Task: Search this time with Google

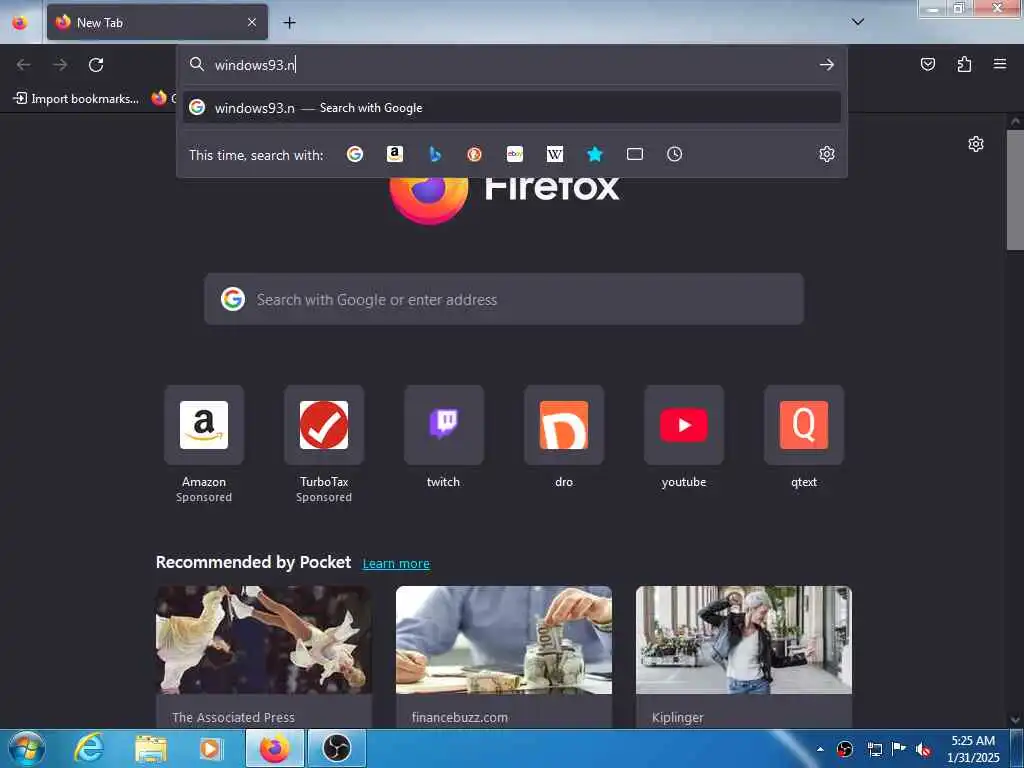Action: (355, 154)
